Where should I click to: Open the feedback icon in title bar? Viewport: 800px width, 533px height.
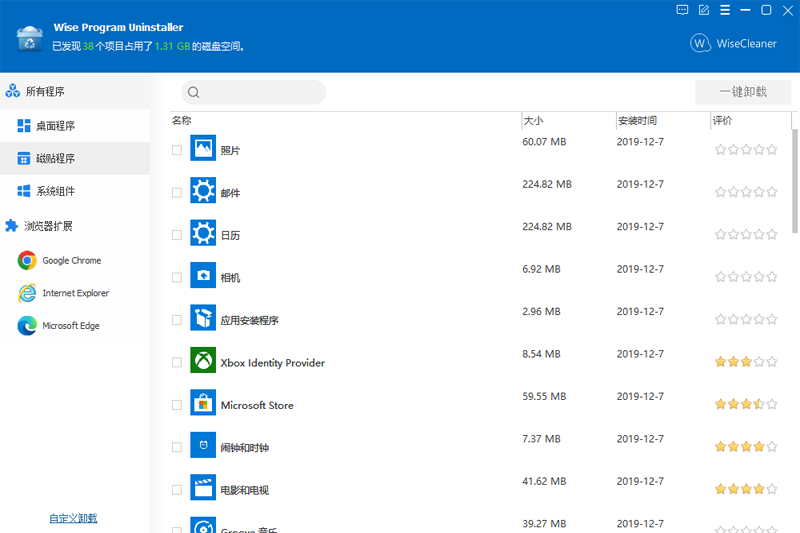tap(682, 10)
